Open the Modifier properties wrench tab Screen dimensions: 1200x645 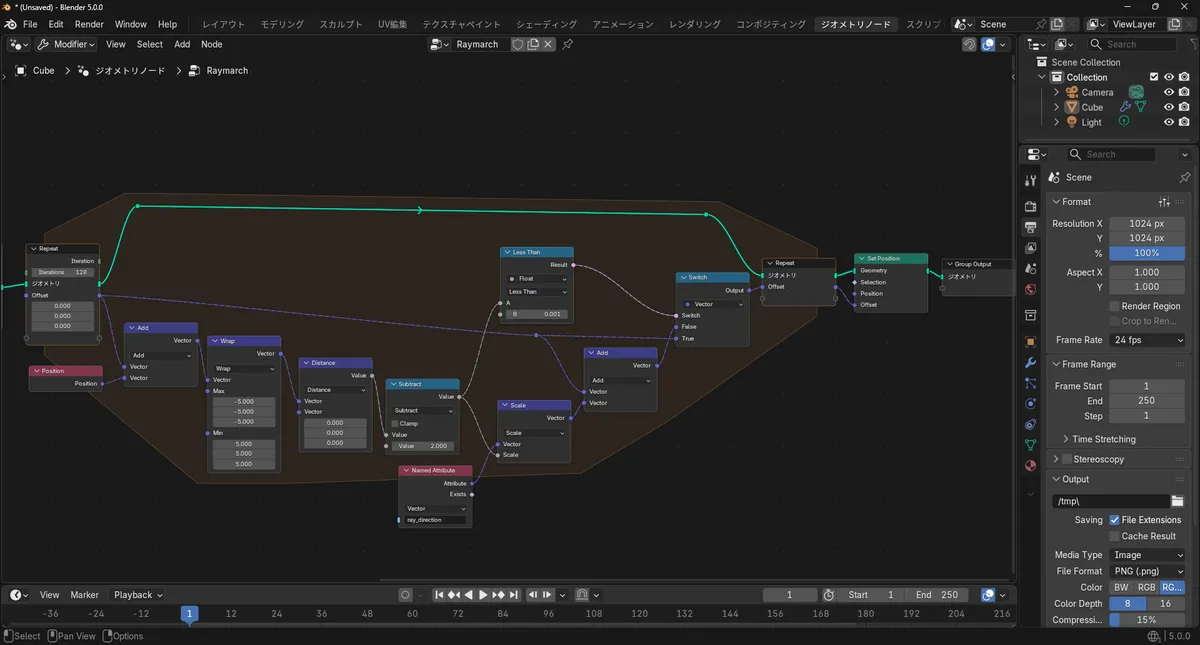point(1031,362)
